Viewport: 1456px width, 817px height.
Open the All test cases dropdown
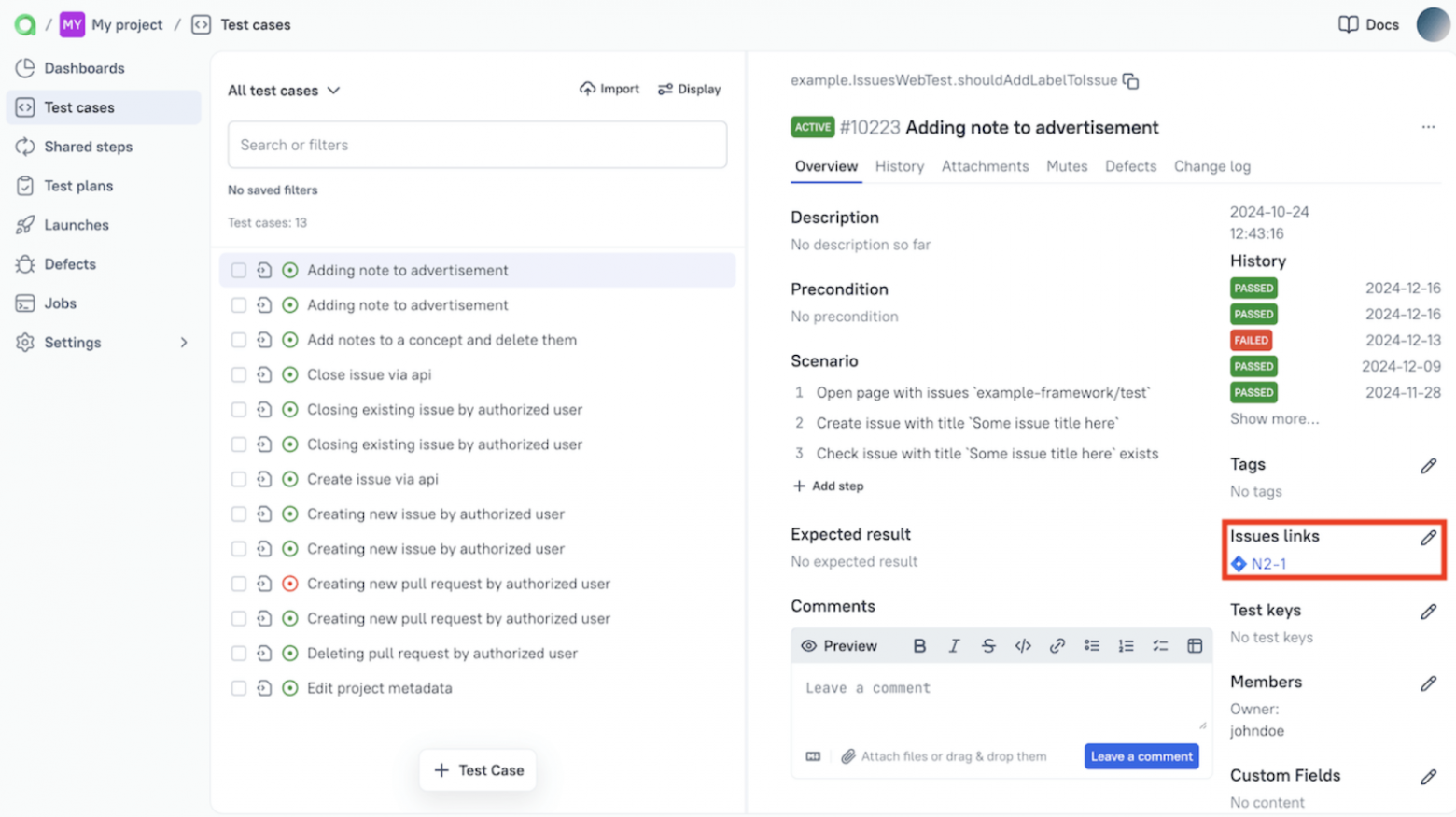click(283, 90)
